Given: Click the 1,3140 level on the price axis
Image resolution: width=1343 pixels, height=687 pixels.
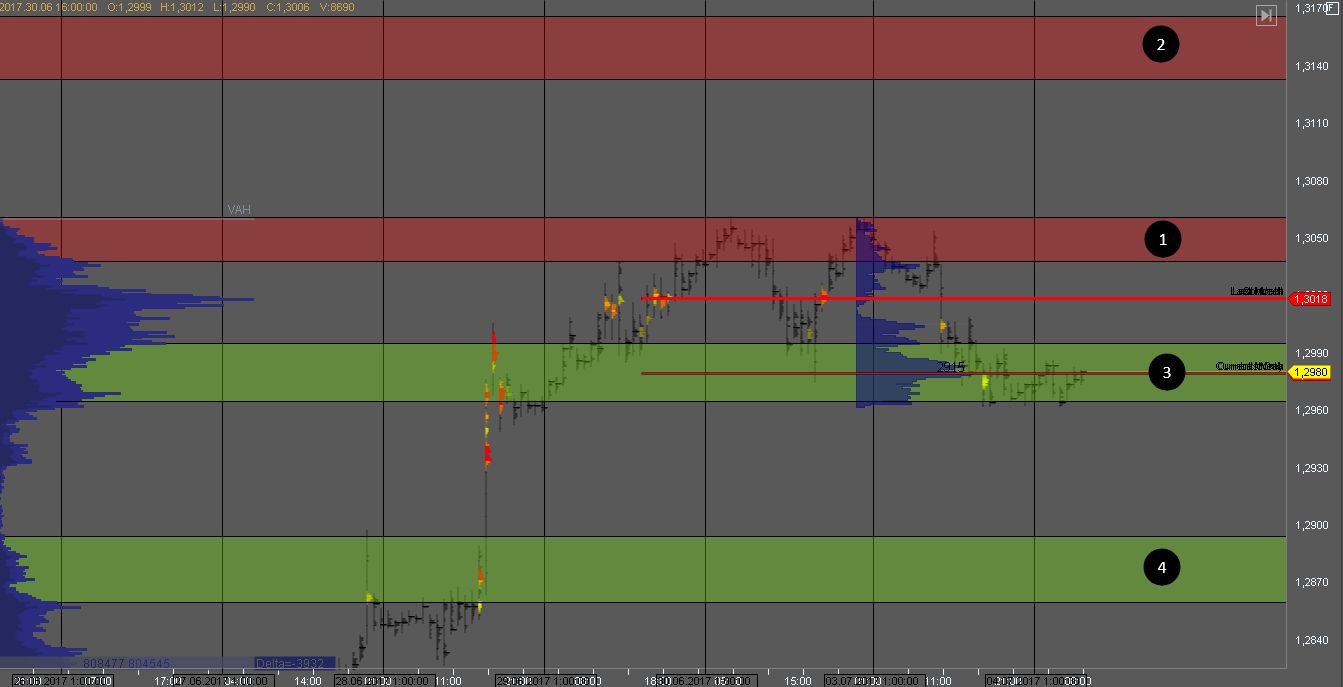Looking at the screenshot, I should [1311, 66].
